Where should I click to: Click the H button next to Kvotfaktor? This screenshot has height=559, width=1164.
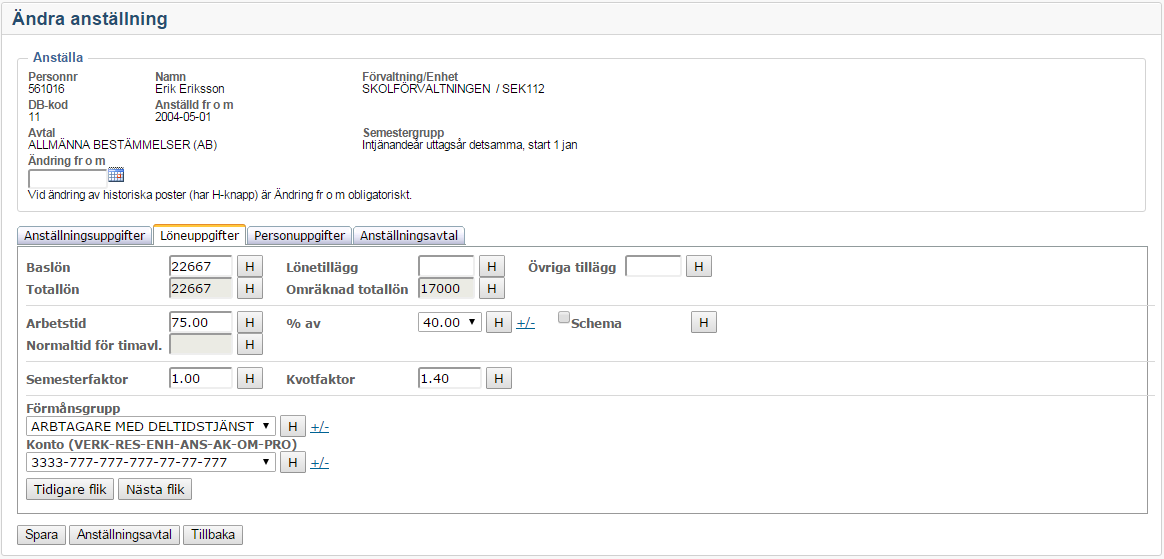point(499,379)
